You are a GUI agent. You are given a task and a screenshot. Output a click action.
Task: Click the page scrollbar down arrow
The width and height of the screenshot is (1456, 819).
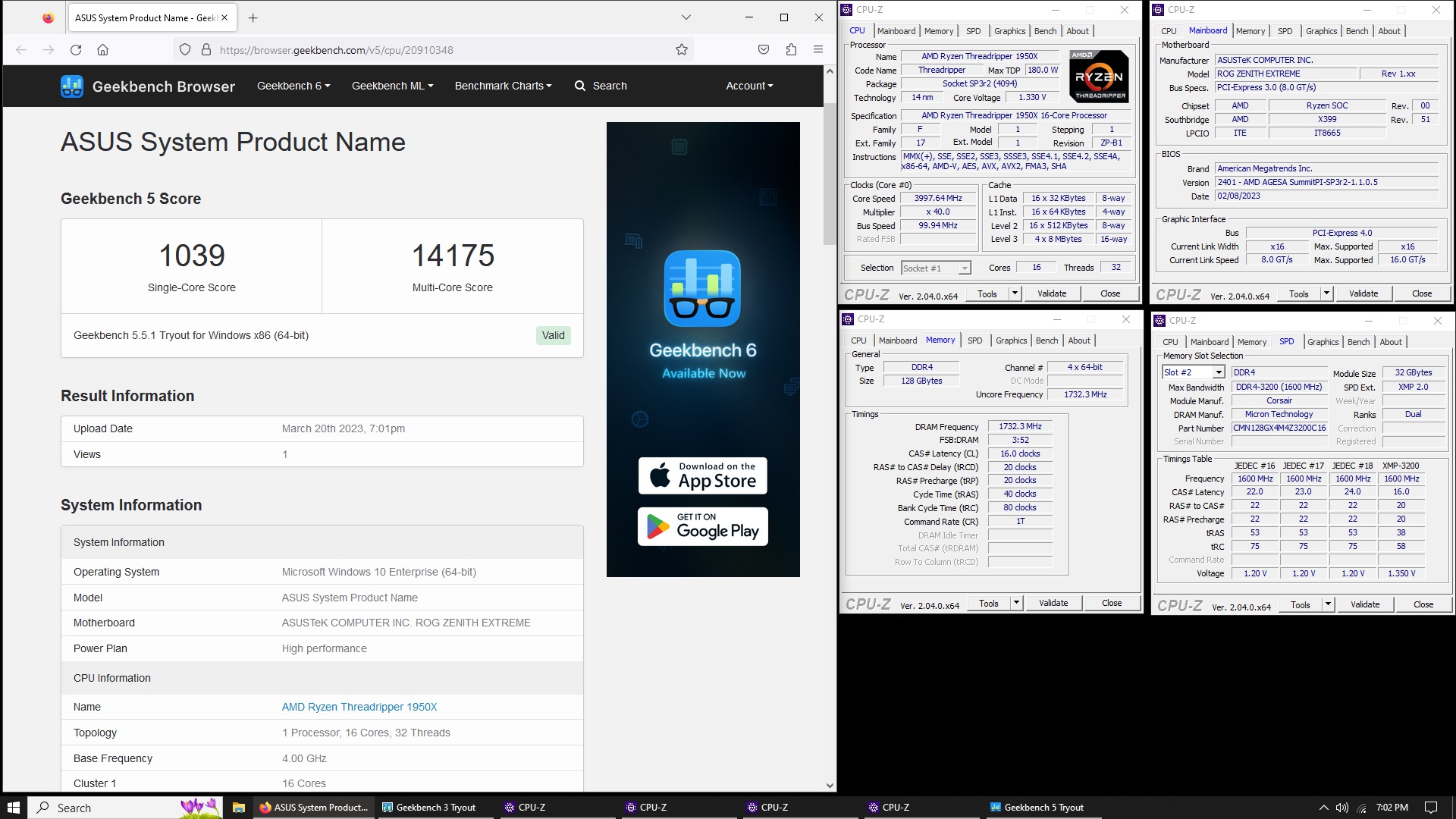[830, 786]
